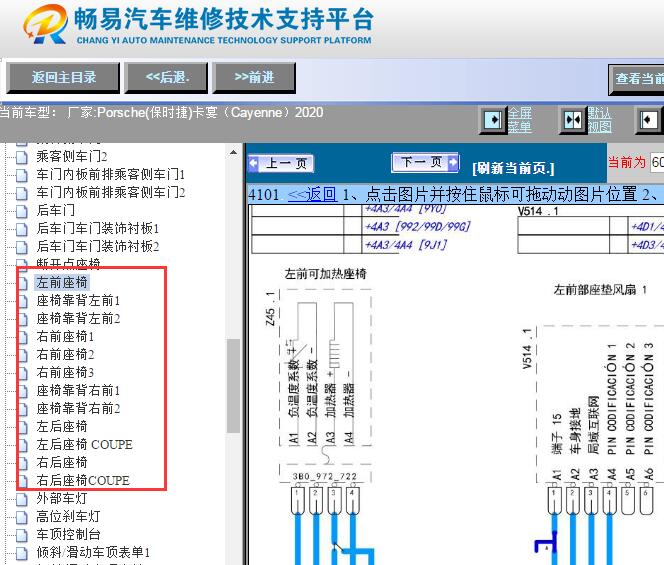Select tree item 高位刹车灯
The height and width of the screenshot is (565, 664).
(68, 516)
